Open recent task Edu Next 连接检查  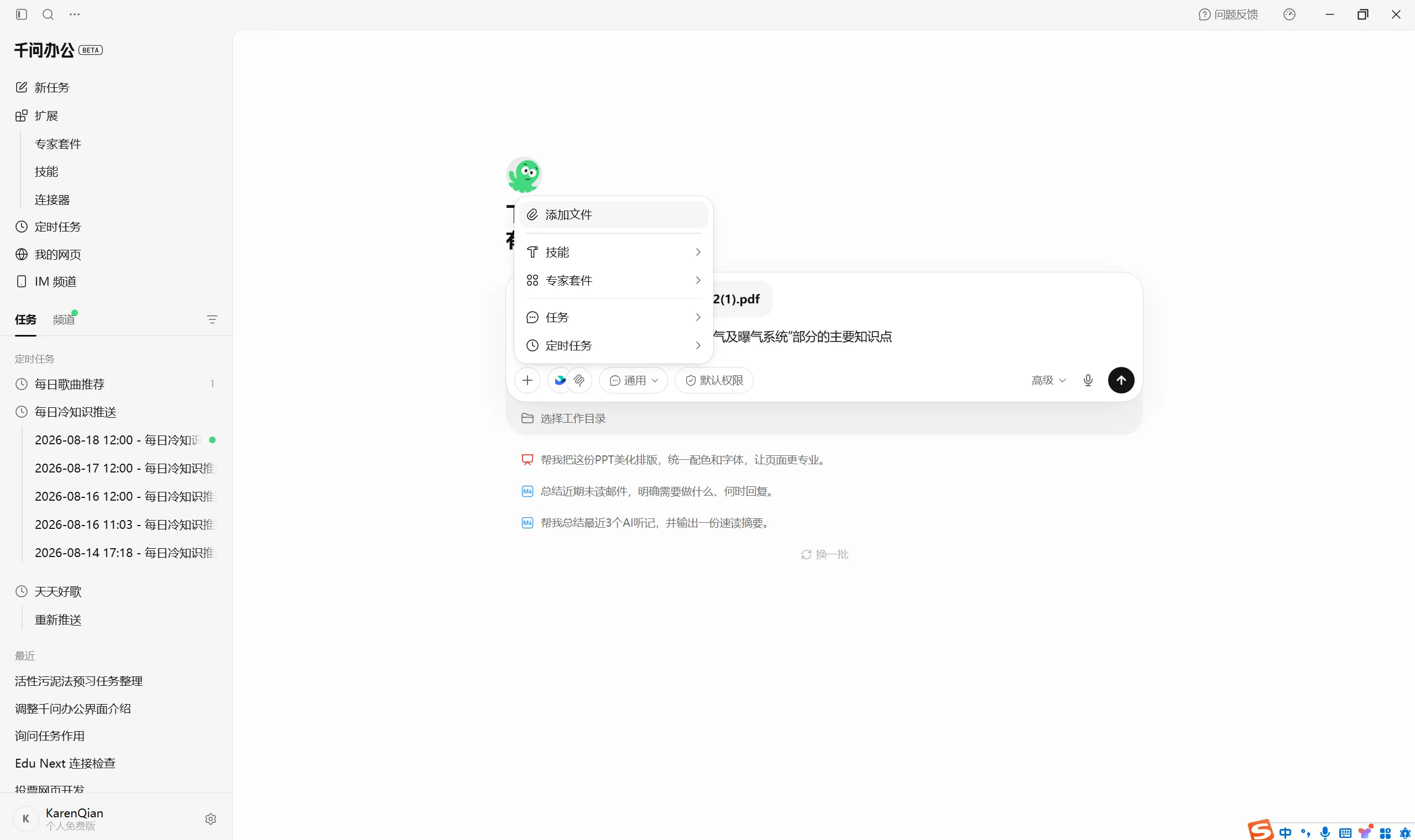click(65, 763)
